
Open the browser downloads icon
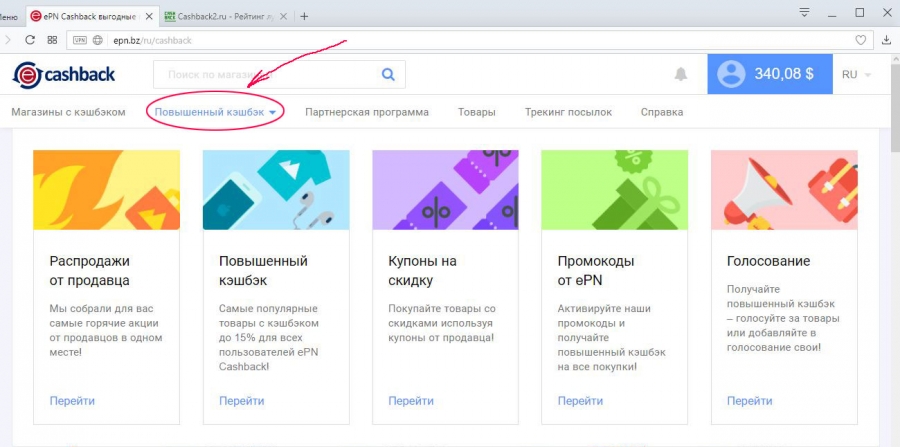[x=886, y=40]
